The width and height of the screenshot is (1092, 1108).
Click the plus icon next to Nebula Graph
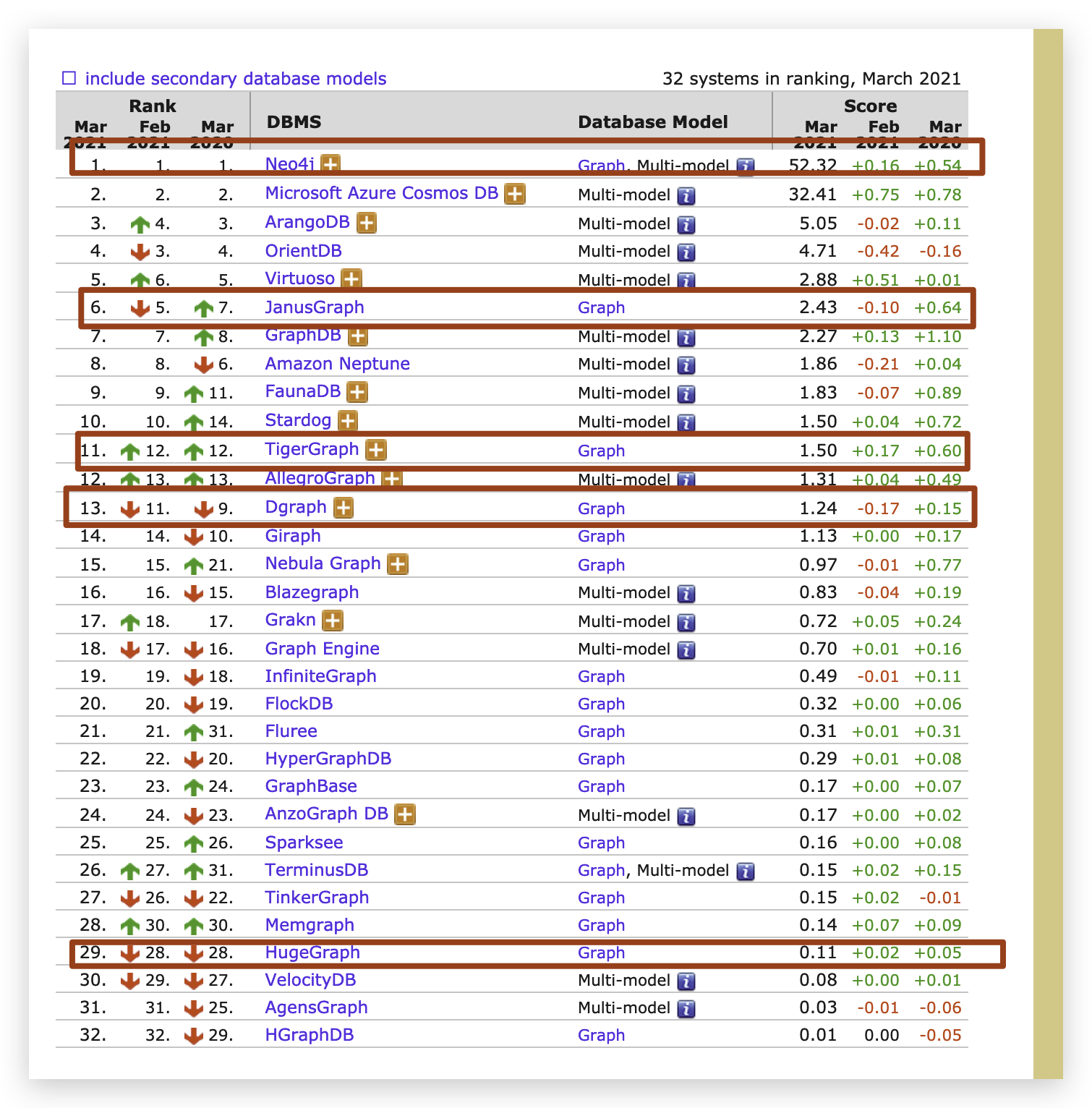pyautogui.click(x=398, y=564)
